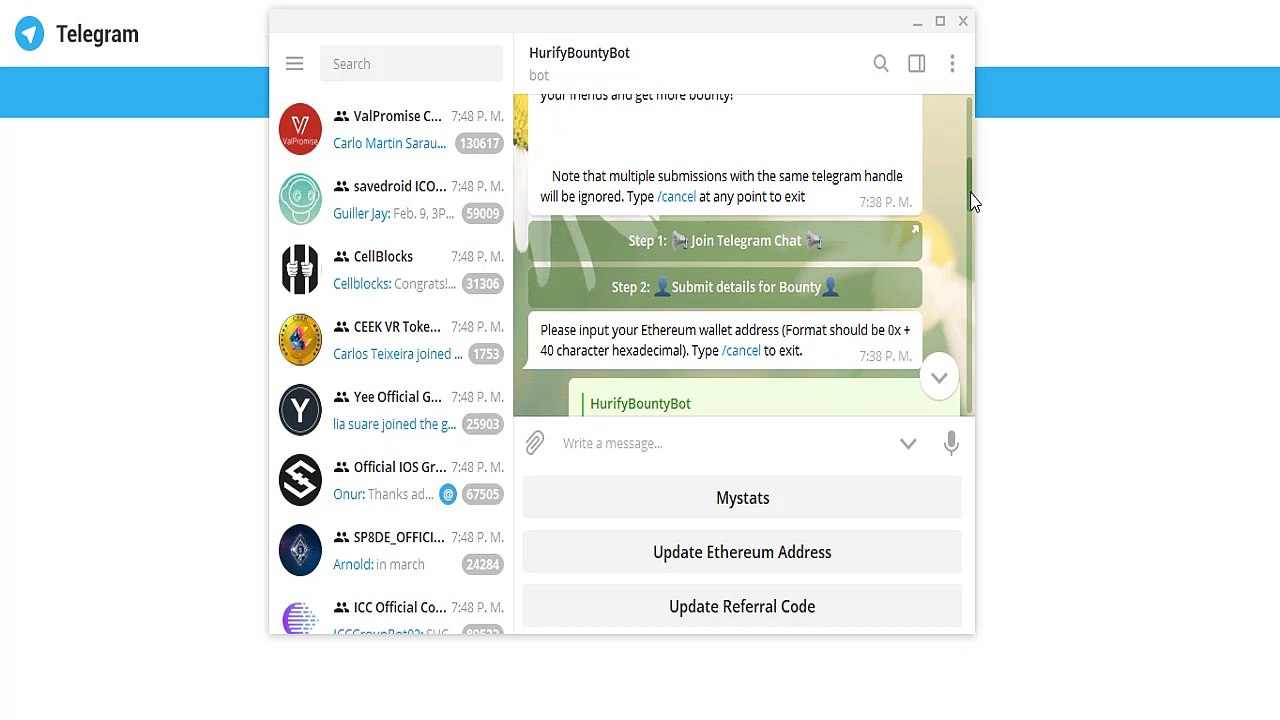Click the 130617 unread badge
The height and width of the screenshot is (720, 1280).
coord(479,143)
